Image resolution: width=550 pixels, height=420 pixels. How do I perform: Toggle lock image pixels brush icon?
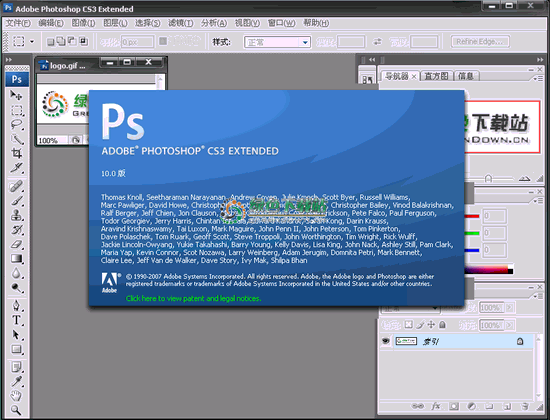[x=420, y=325]
